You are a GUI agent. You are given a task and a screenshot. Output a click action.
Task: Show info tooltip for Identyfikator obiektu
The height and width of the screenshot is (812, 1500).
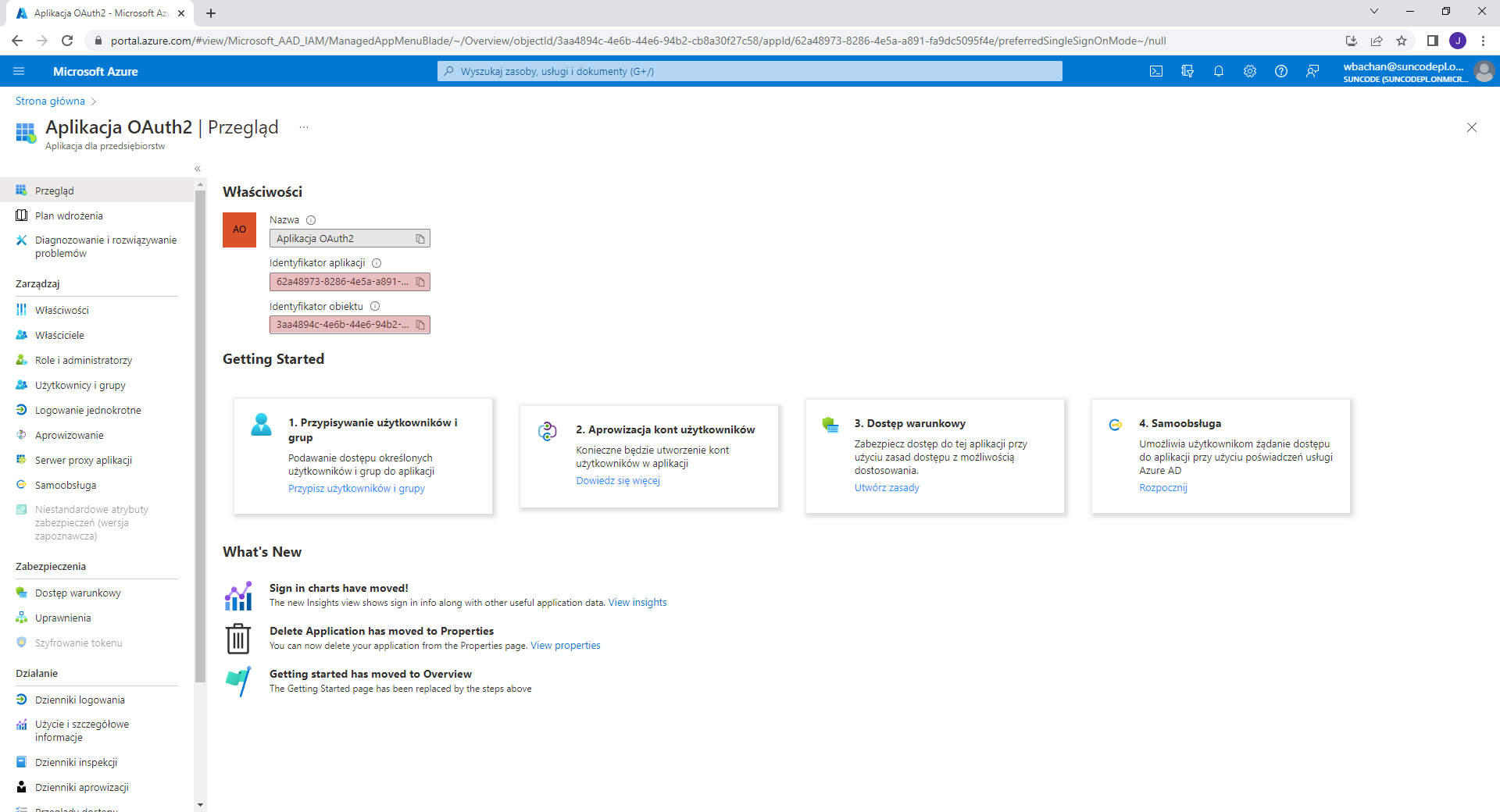coord(375,307)
